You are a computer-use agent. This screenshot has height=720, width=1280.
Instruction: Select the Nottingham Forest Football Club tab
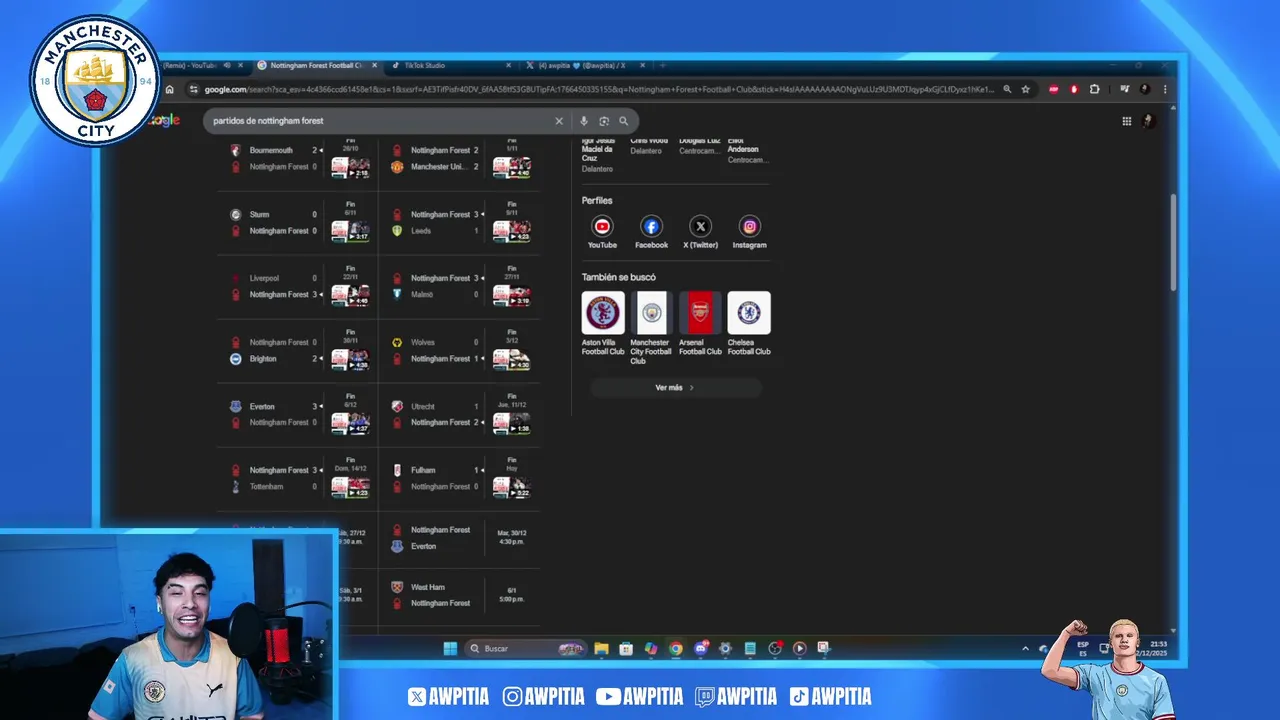click(x=318, y=65)
